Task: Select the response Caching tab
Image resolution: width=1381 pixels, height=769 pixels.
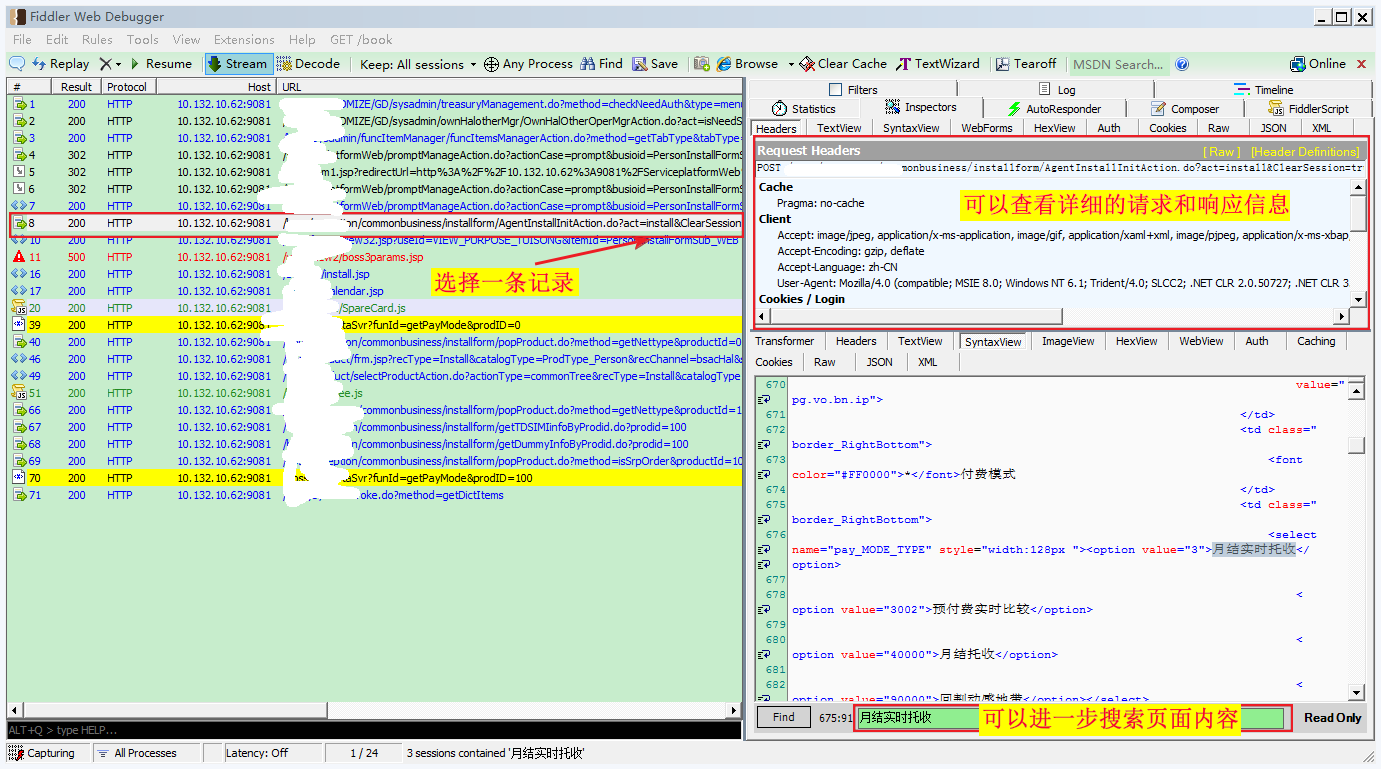Action: coord(1316,341)
